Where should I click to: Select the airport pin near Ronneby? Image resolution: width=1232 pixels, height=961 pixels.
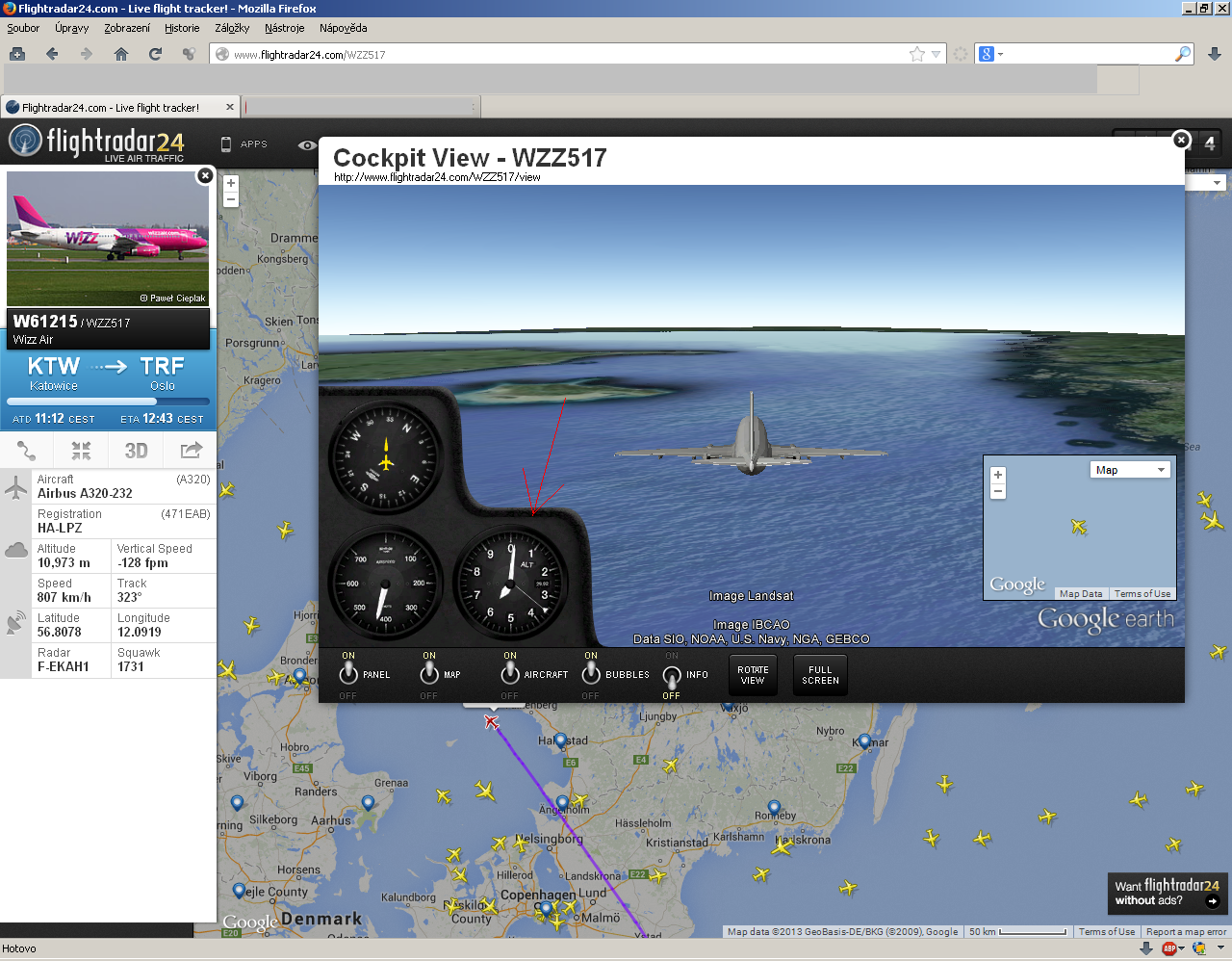(x=774, y=808)
